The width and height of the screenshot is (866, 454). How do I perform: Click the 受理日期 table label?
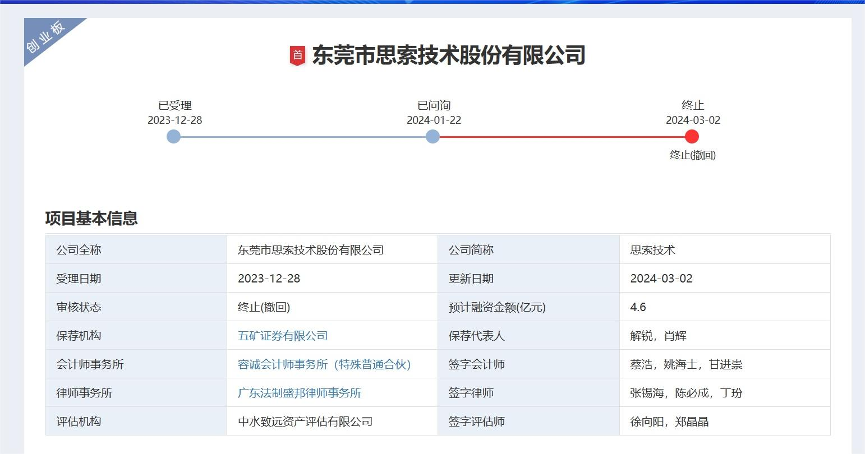(x=78, y=279)
